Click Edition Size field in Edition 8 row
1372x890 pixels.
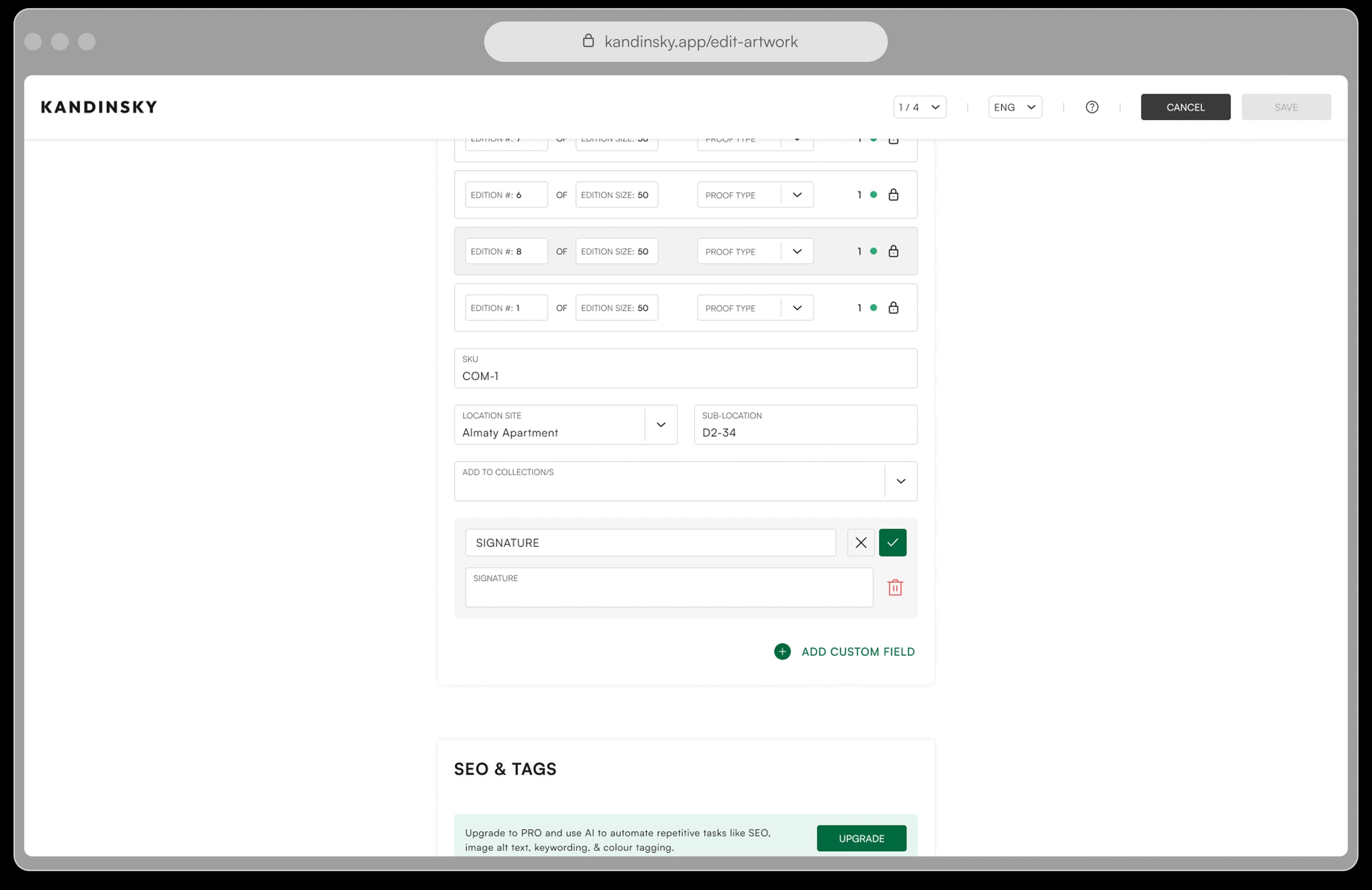point(616,251)
